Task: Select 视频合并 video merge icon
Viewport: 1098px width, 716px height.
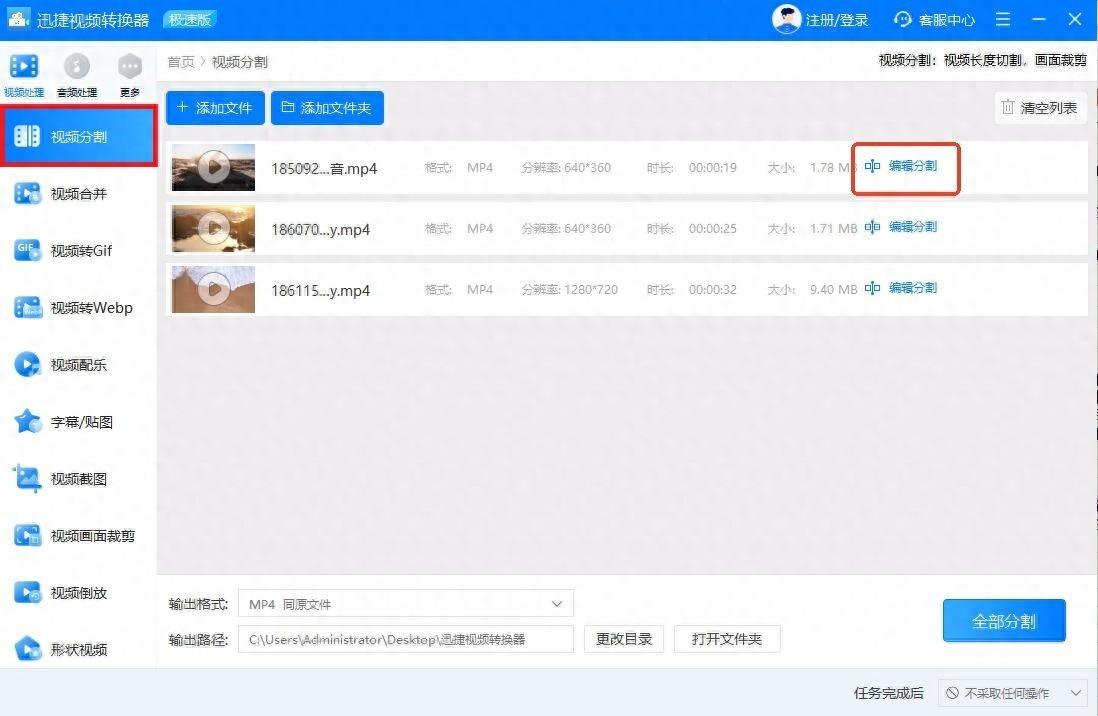Action: [28, 194]
